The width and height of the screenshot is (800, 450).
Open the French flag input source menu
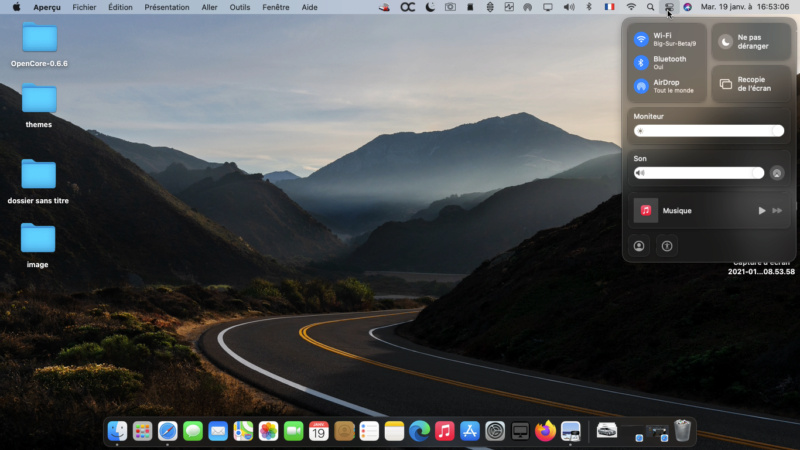[609, 7]
